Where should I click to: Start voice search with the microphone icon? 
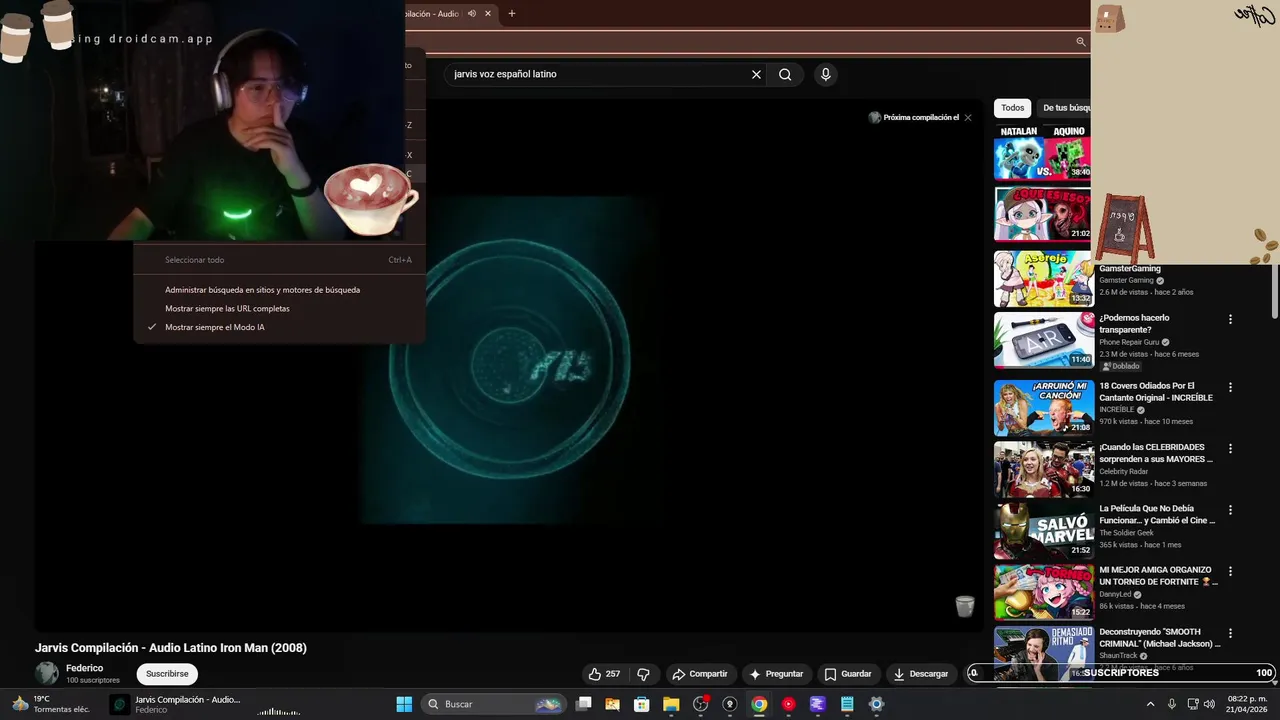coord(825,74)
